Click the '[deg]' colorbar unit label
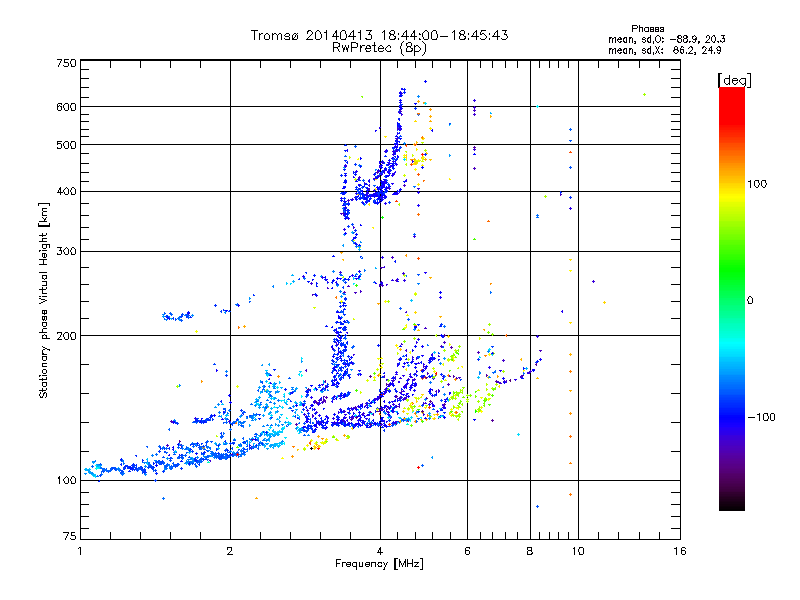This screenshot has width=800, height=600. click(x=734, y=81)
